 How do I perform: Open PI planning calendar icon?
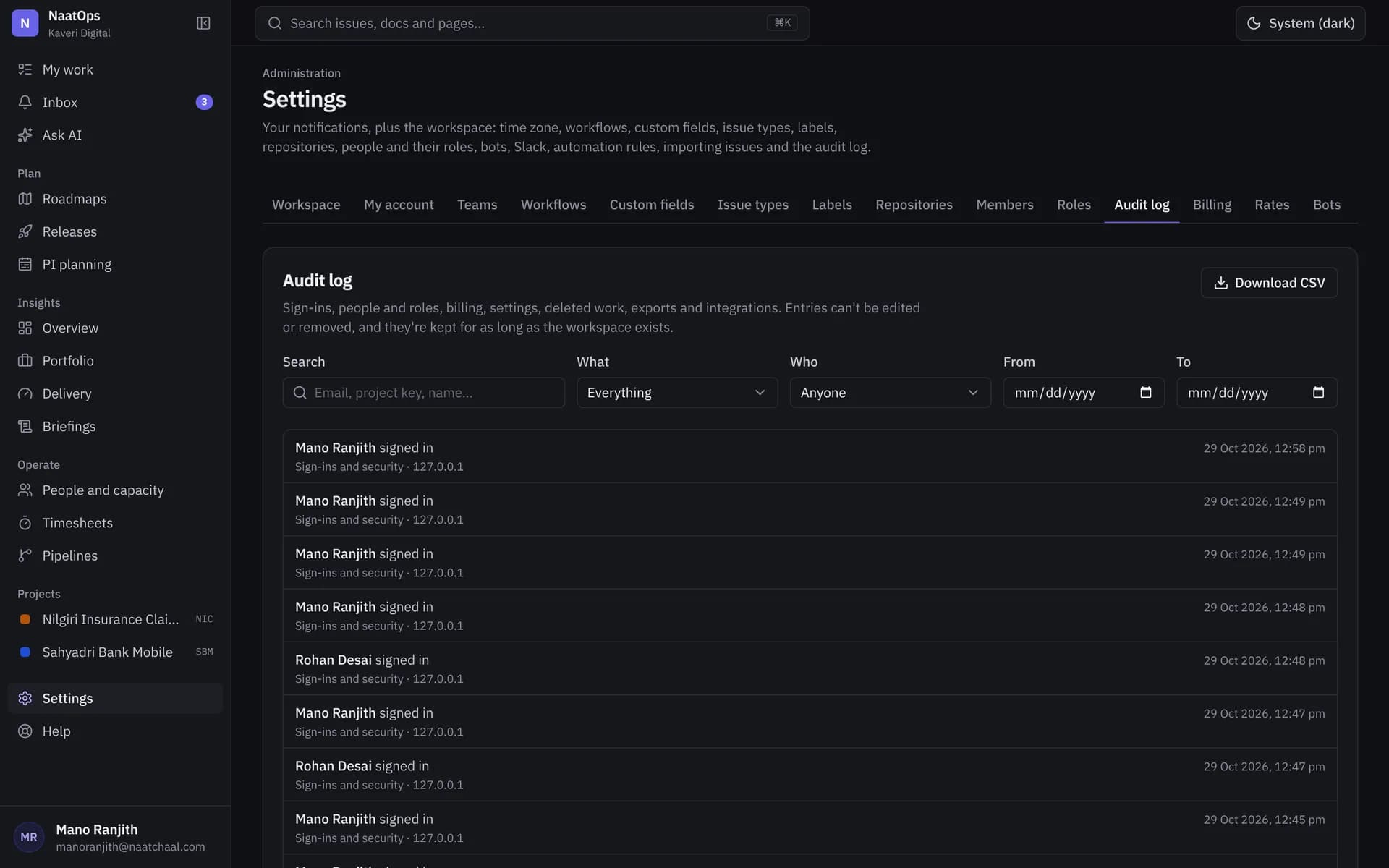point(25,264)
